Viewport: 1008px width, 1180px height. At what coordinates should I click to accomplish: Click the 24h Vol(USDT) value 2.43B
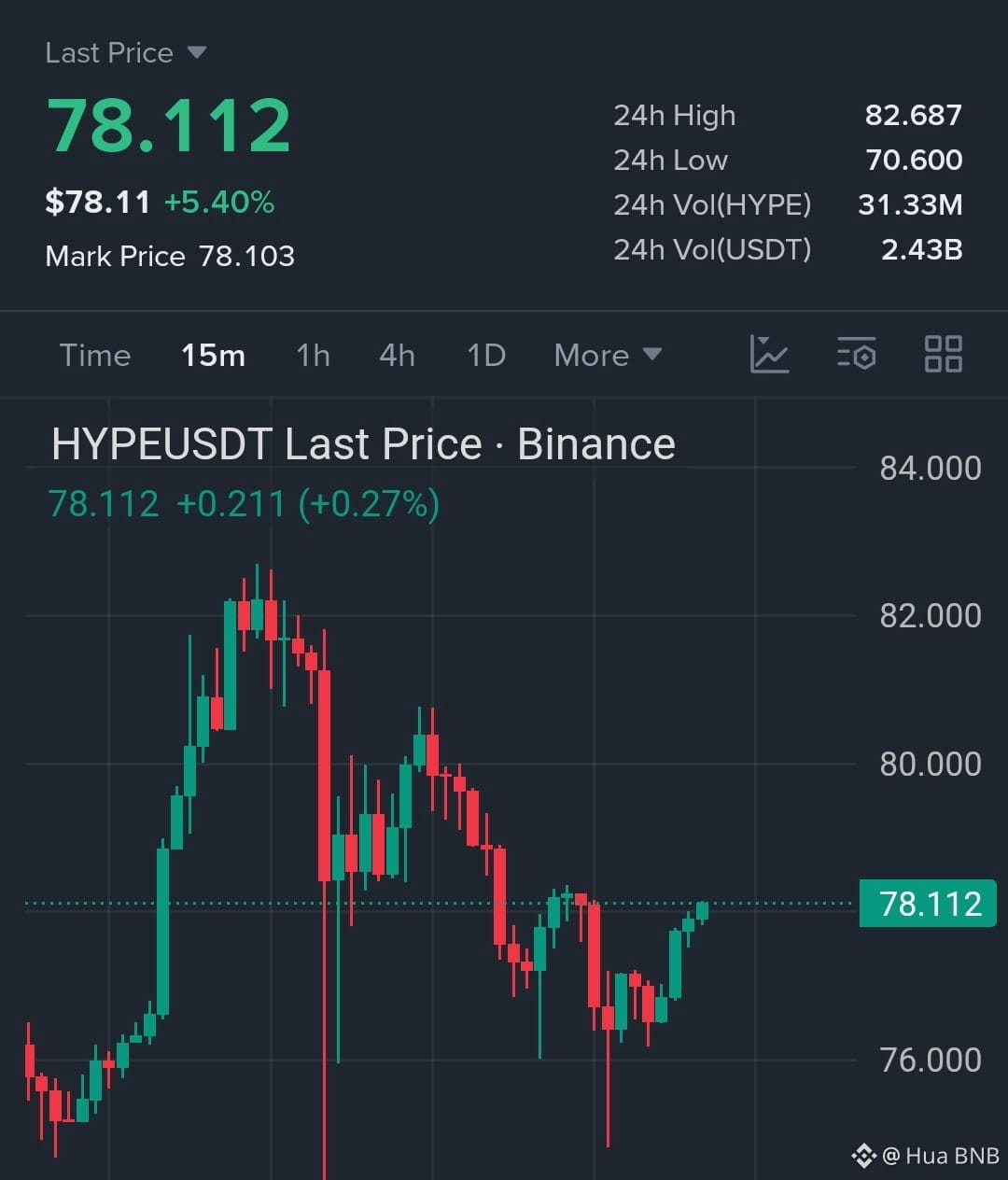(x=922, y=249)
